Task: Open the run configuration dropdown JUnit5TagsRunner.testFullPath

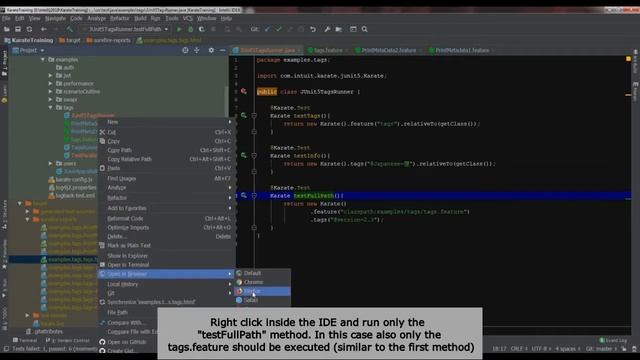Action: (x=125, y=29)
